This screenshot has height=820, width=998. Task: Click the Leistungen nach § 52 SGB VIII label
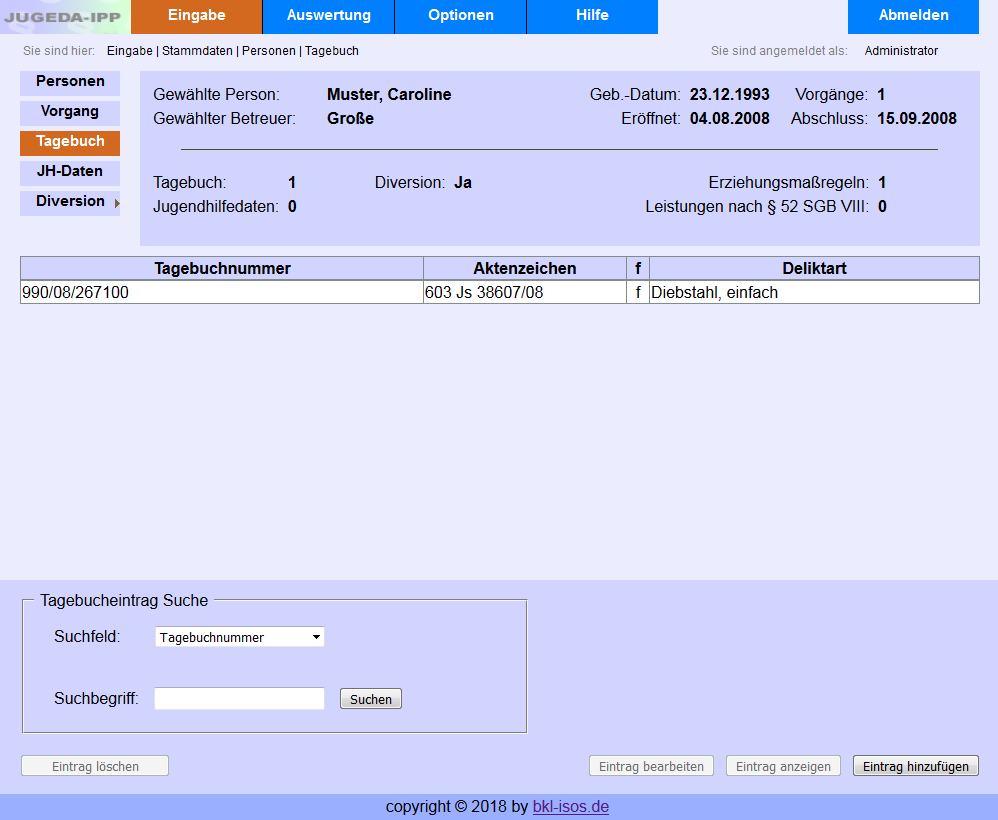[757, 207]
